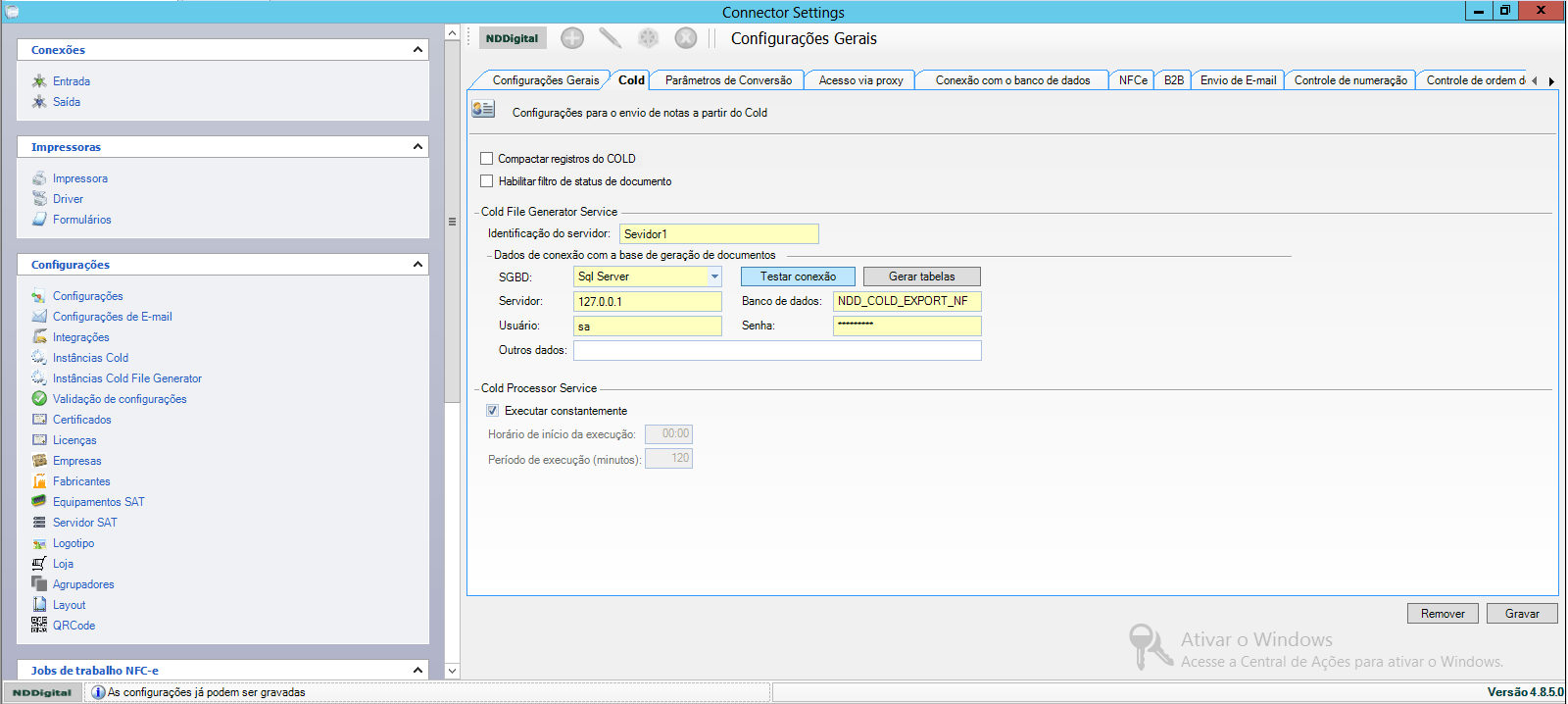The image size is (1568, 704).
Task: Switch to Parâmetros de Conversão tab
Action: click(728, 80)
